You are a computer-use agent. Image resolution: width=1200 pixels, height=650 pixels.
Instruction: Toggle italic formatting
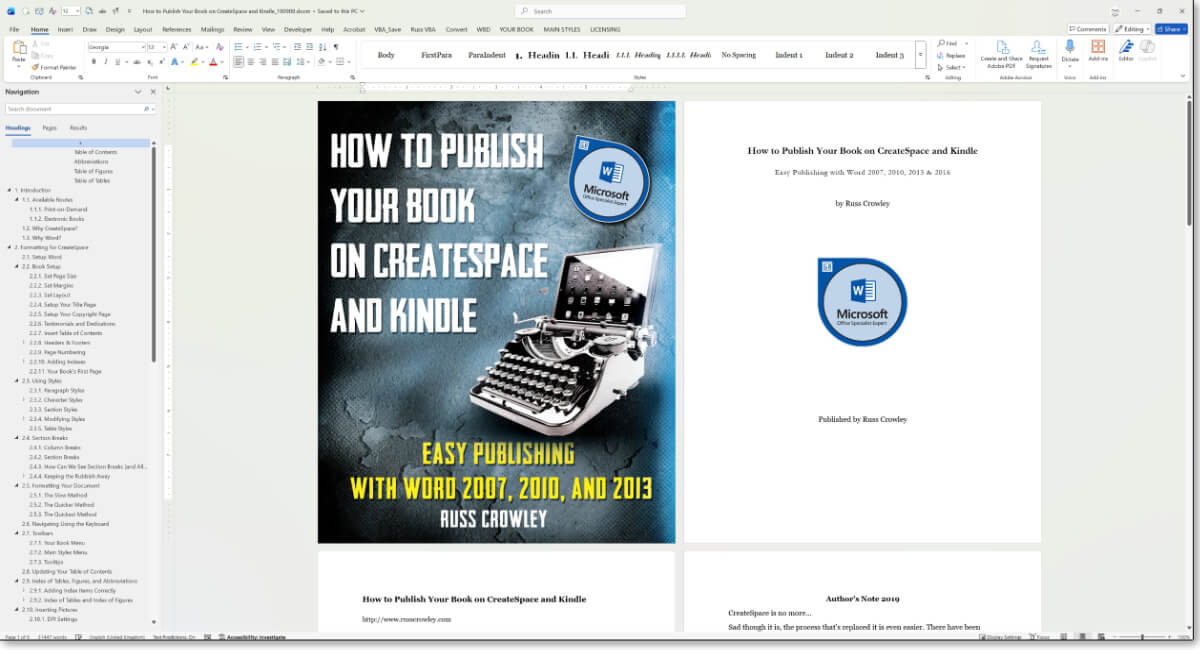pyautogui.click(x=106, y=61)
